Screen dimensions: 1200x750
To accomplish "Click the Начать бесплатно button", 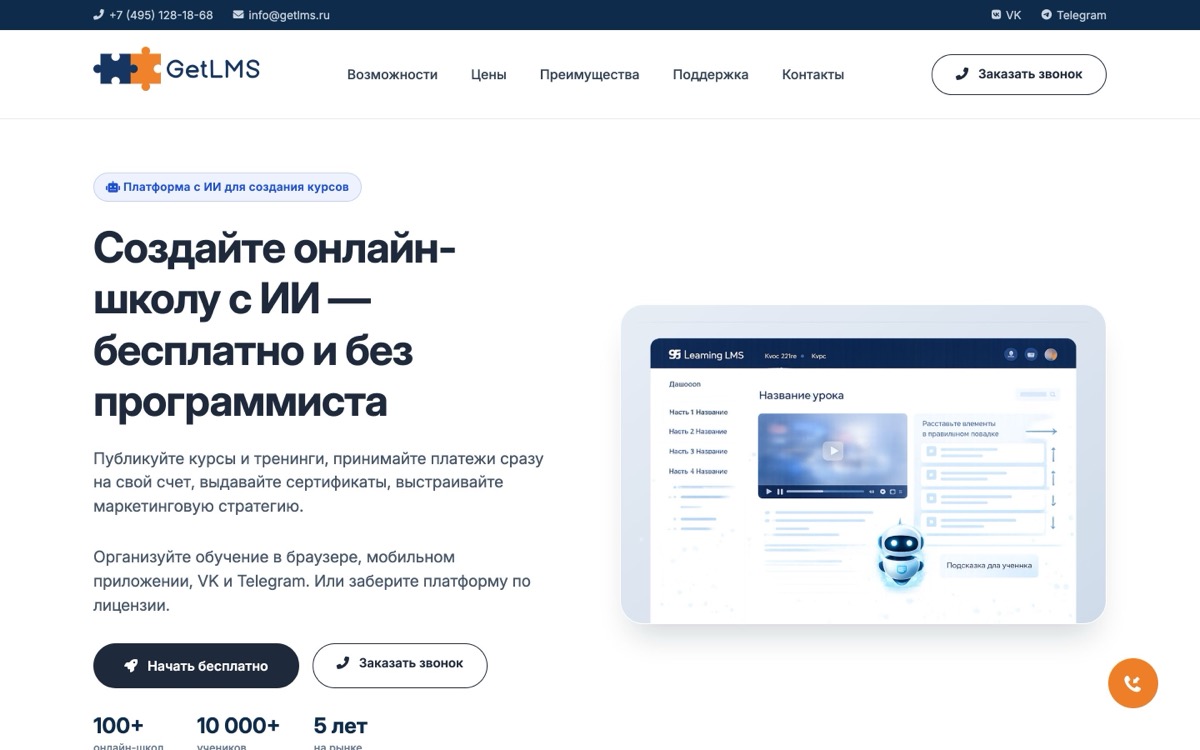I will point(196,665).
